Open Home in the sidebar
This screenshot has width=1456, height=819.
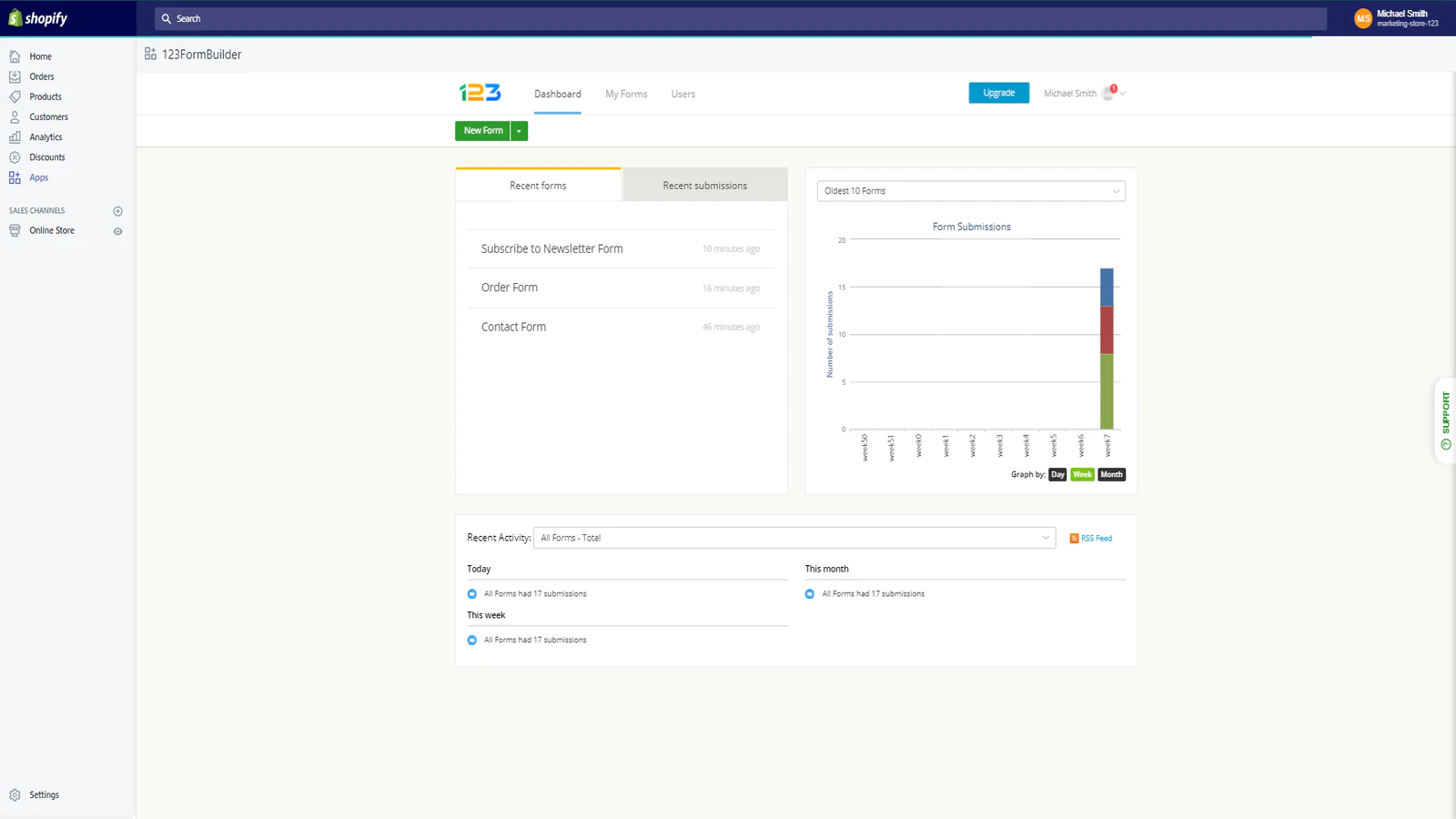coord(40,56)
